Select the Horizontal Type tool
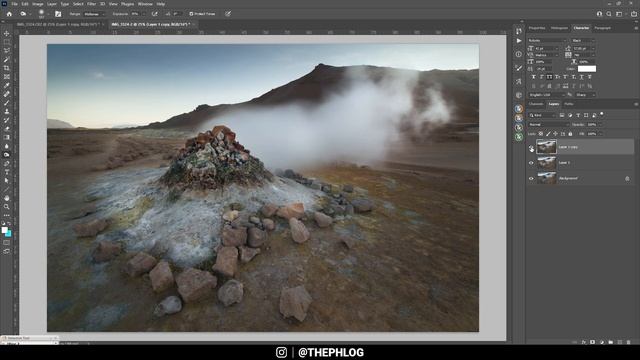The width and height of the screenshot is (640, 360). pos(7,172)
